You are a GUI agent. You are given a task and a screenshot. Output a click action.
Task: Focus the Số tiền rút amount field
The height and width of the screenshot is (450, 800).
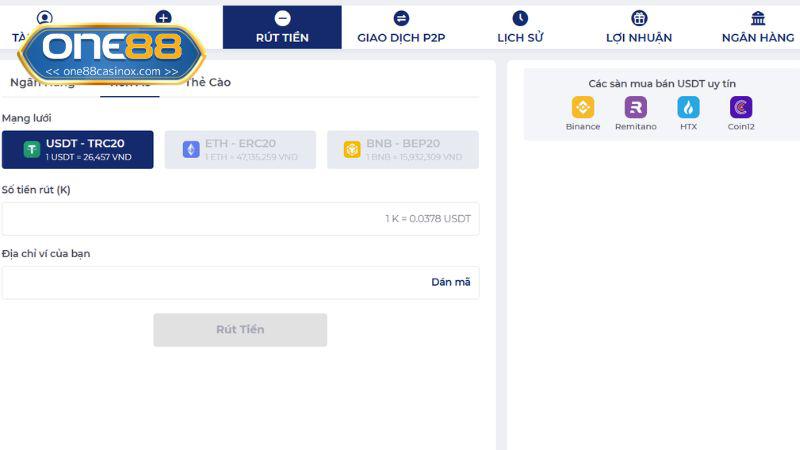click(190, 219)
